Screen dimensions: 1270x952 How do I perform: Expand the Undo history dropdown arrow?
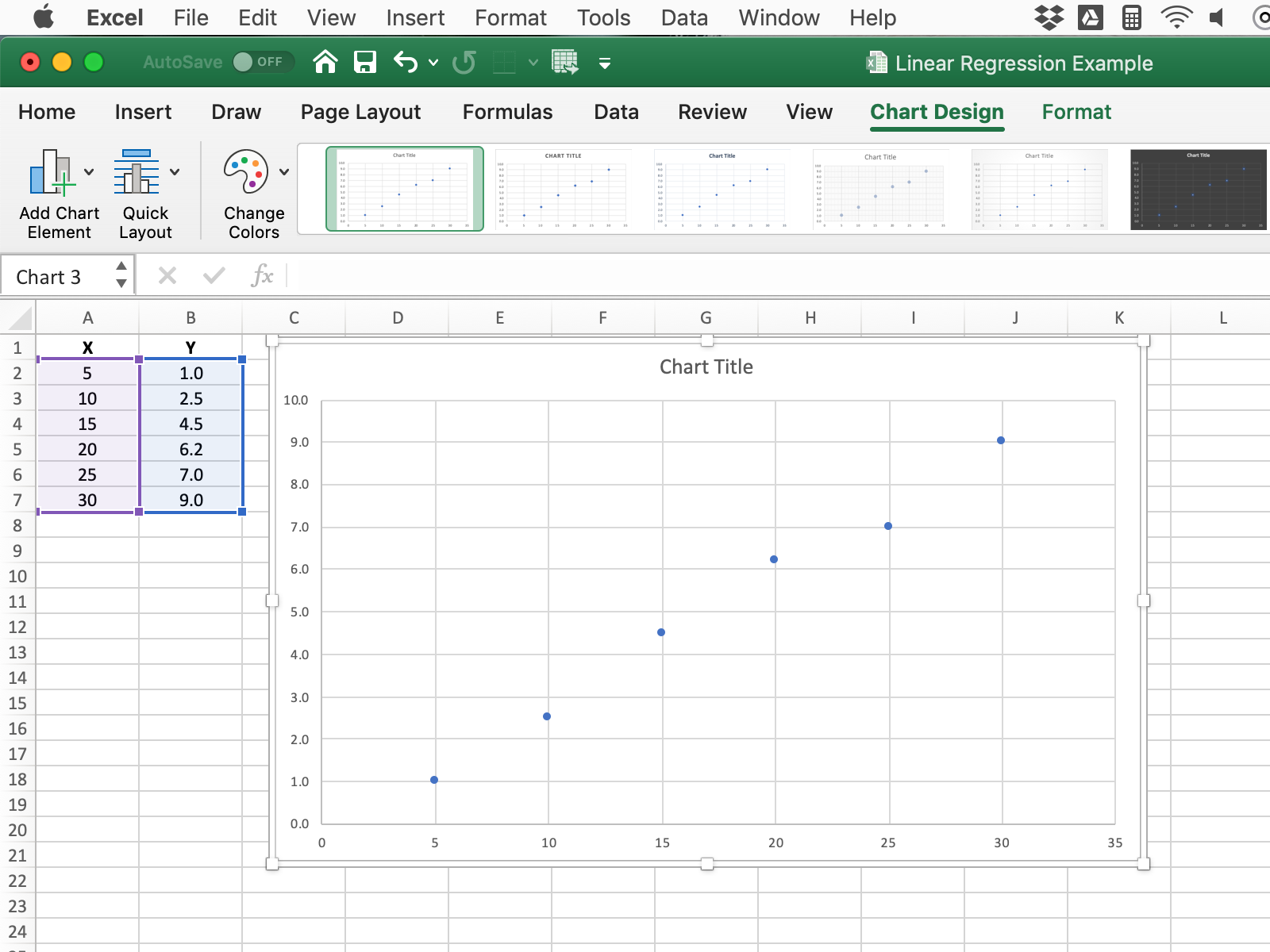tap(433, 62)
